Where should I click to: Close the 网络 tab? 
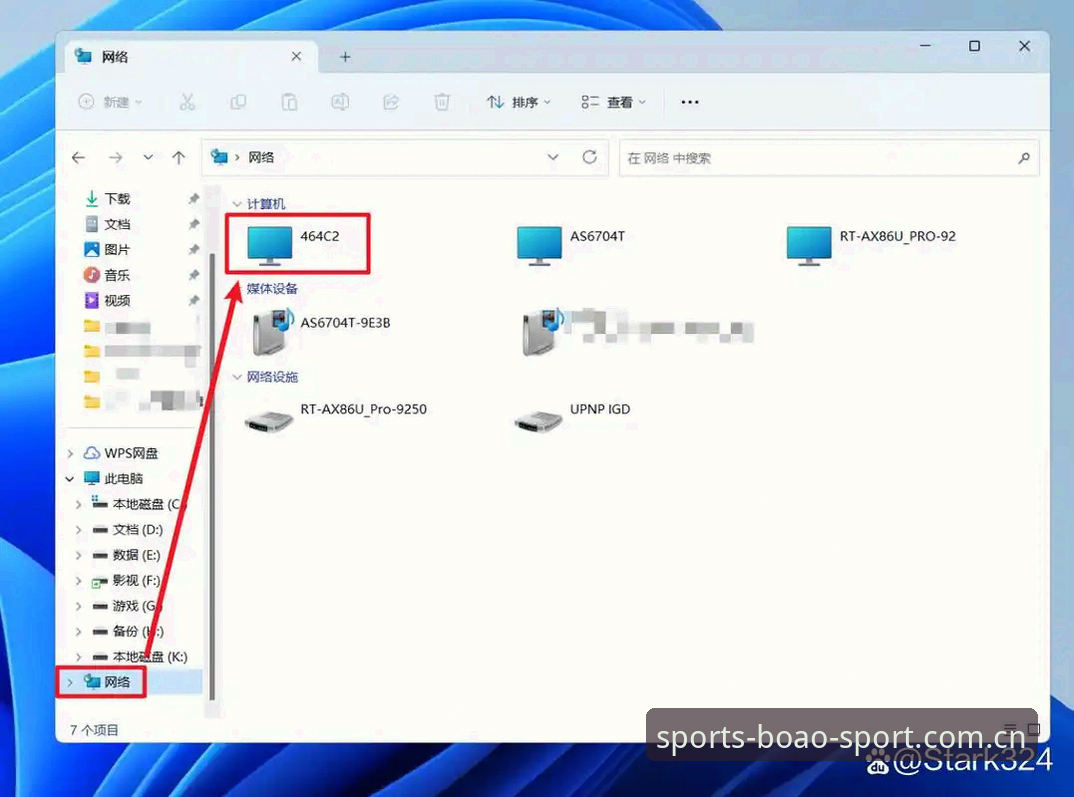296,56
